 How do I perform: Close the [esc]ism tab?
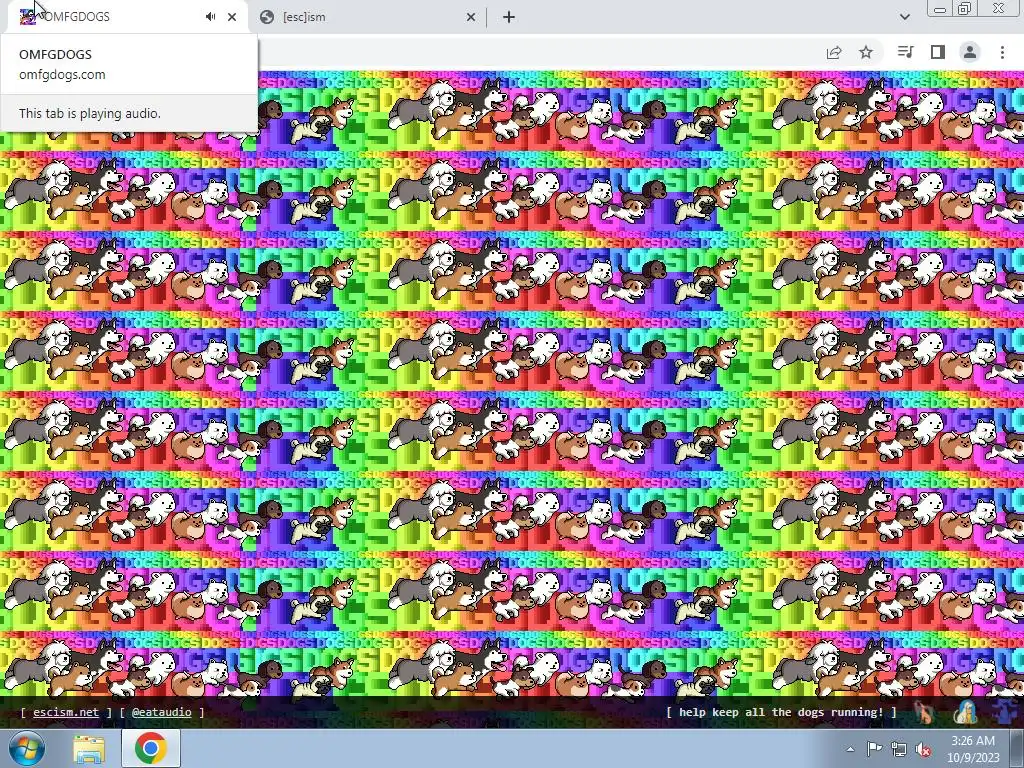pos(471,17)
